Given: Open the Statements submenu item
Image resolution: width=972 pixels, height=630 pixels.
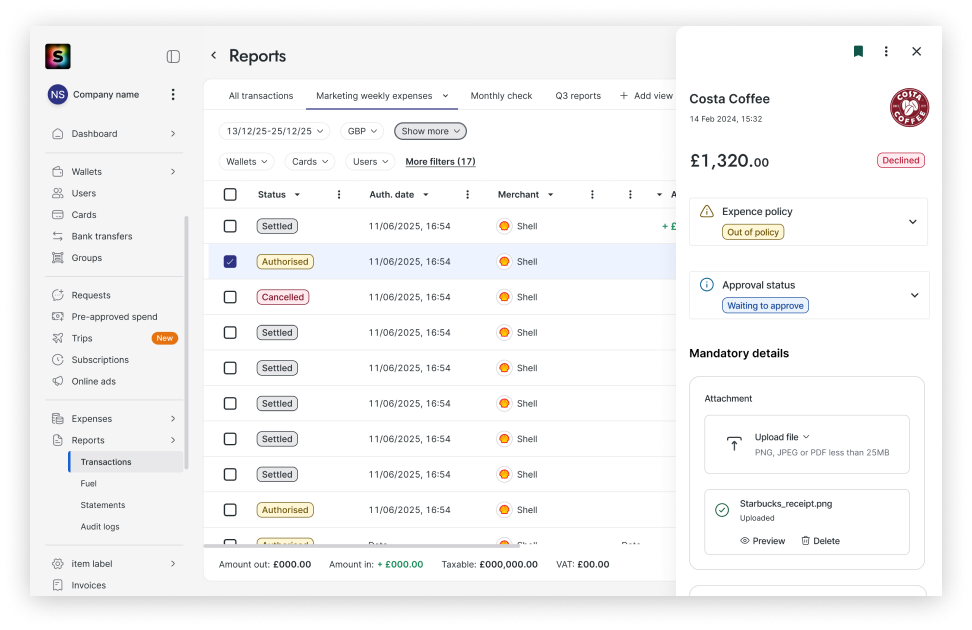Looking at the screenshot, I should [x=103, y=505].
